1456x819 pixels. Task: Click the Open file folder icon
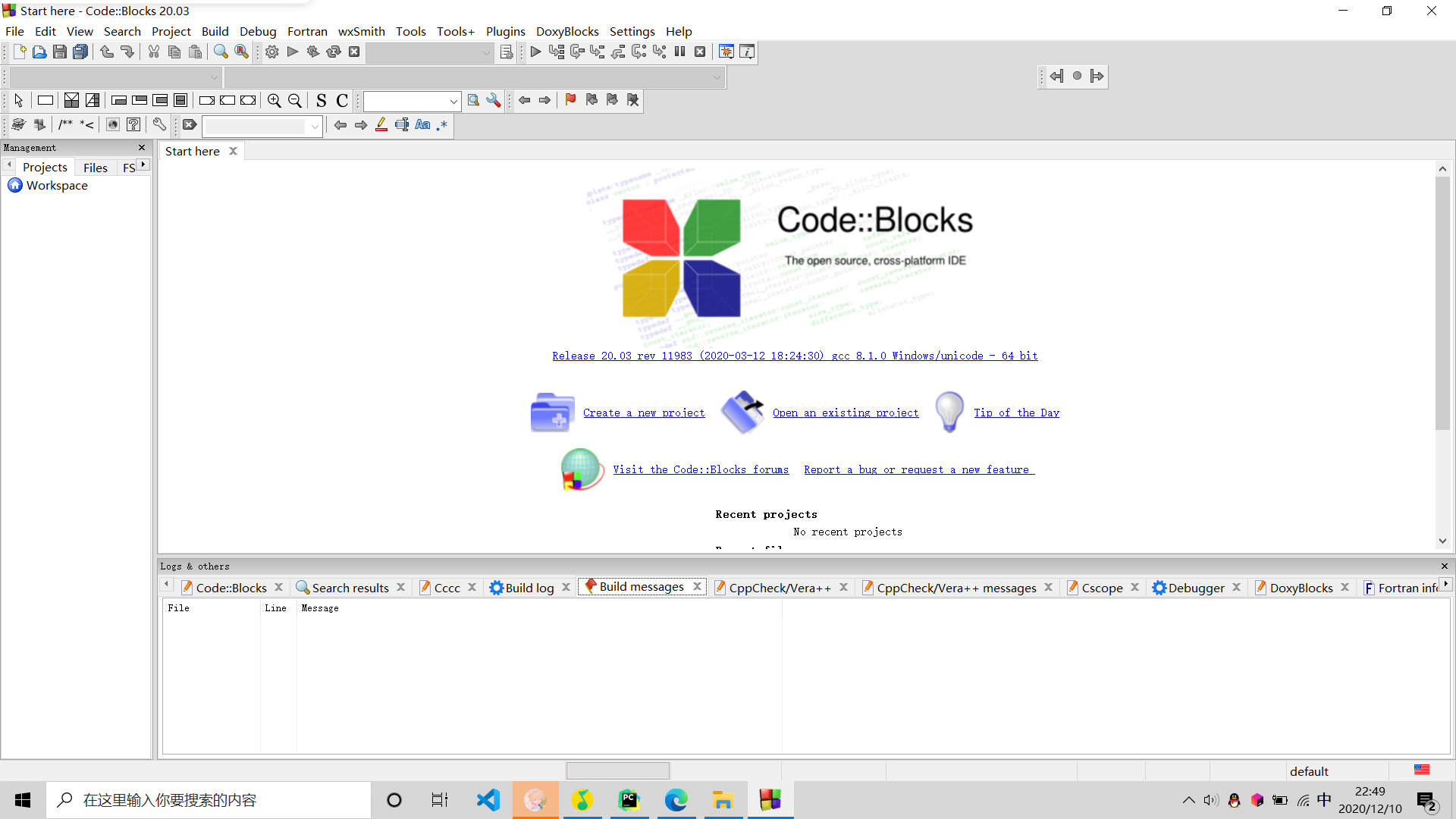39,52
